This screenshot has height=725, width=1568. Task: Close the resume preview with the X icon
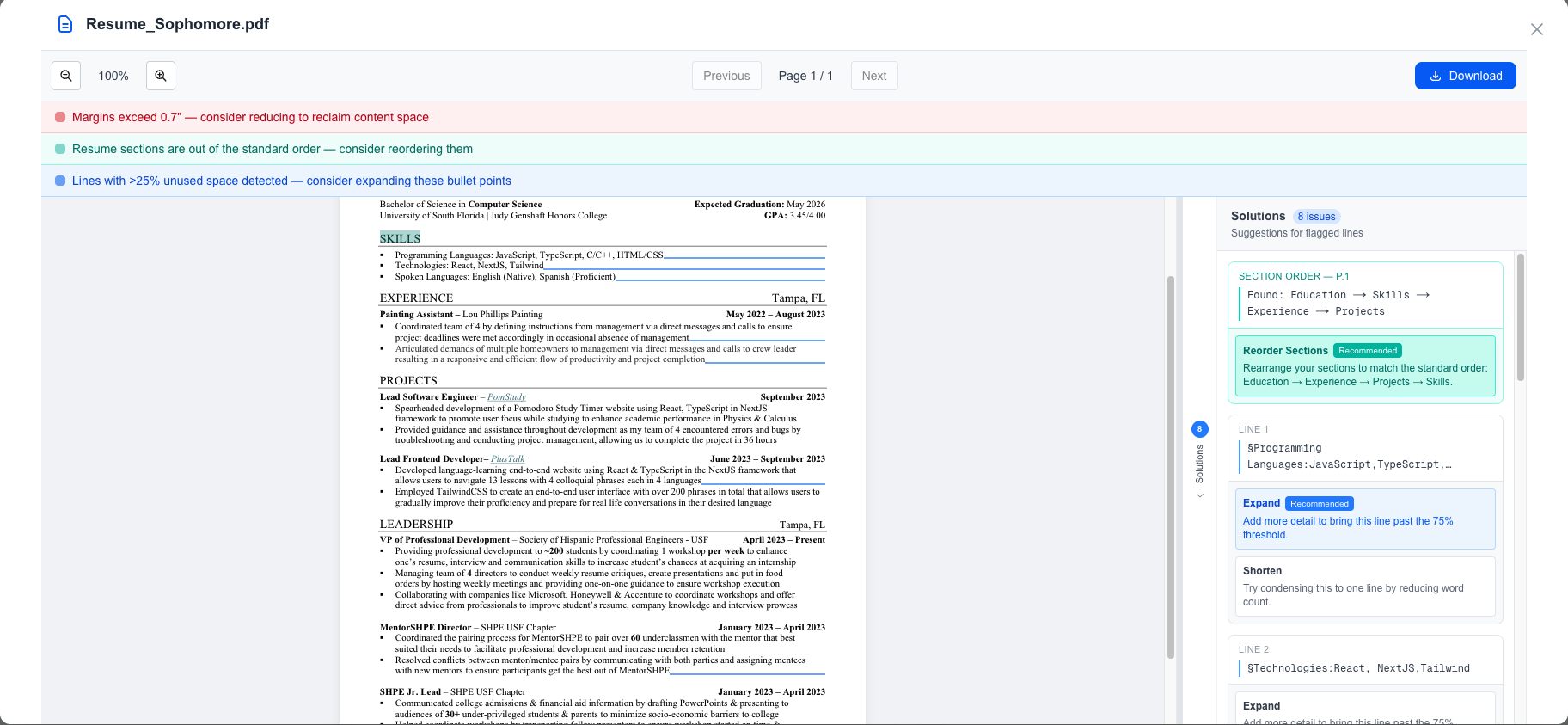point(1537,29)
